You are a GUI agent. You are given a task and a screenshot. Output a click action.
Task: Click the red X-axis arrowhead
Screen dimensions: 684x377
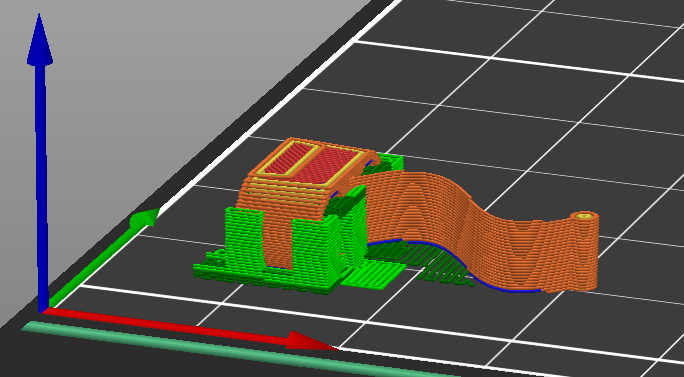point(311,341)
